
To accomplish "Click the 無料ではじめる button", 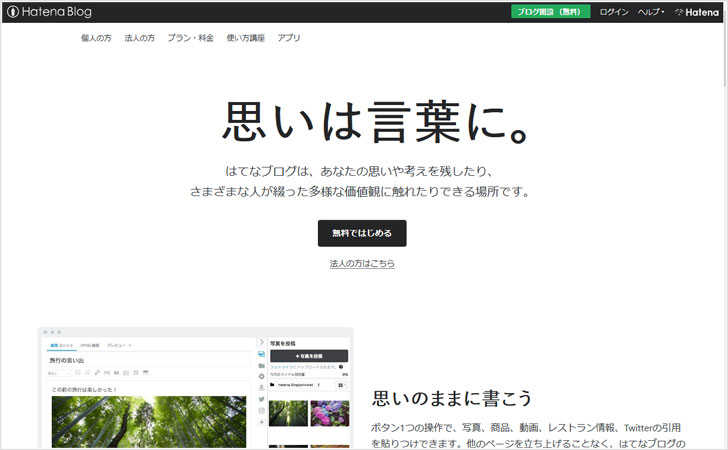I will pos(362,233).
